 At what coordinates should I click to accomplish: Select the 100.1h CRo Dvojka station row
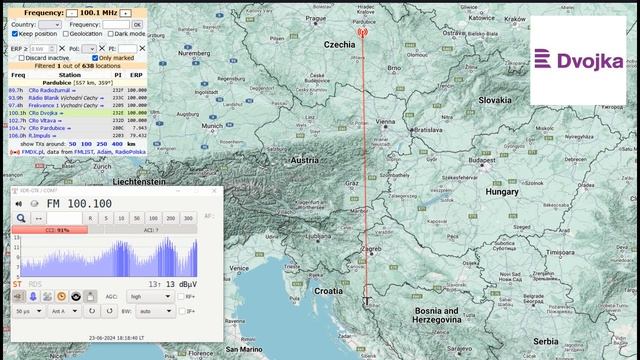[78, 113]
